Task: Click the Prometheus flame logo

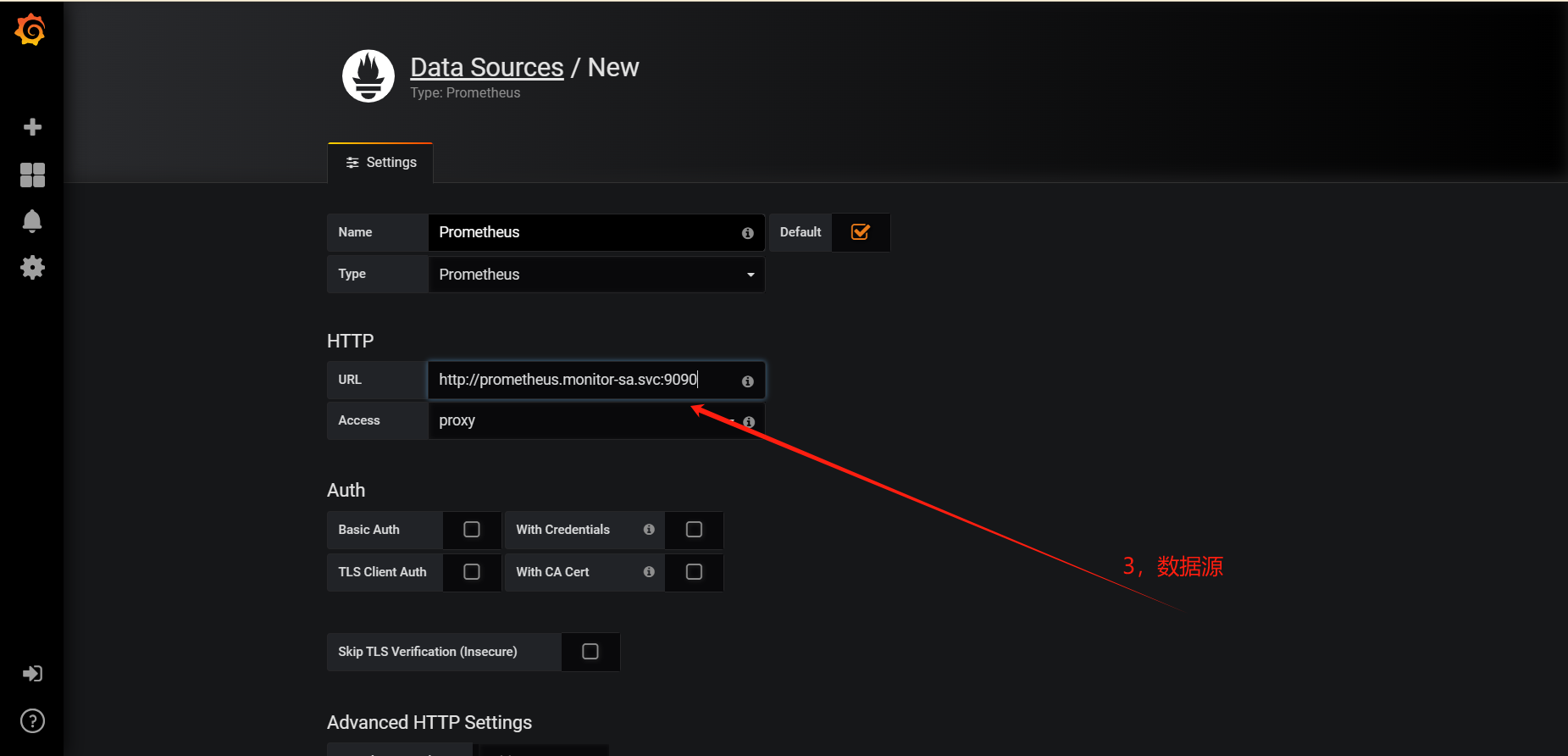Action: pos(368,76)
